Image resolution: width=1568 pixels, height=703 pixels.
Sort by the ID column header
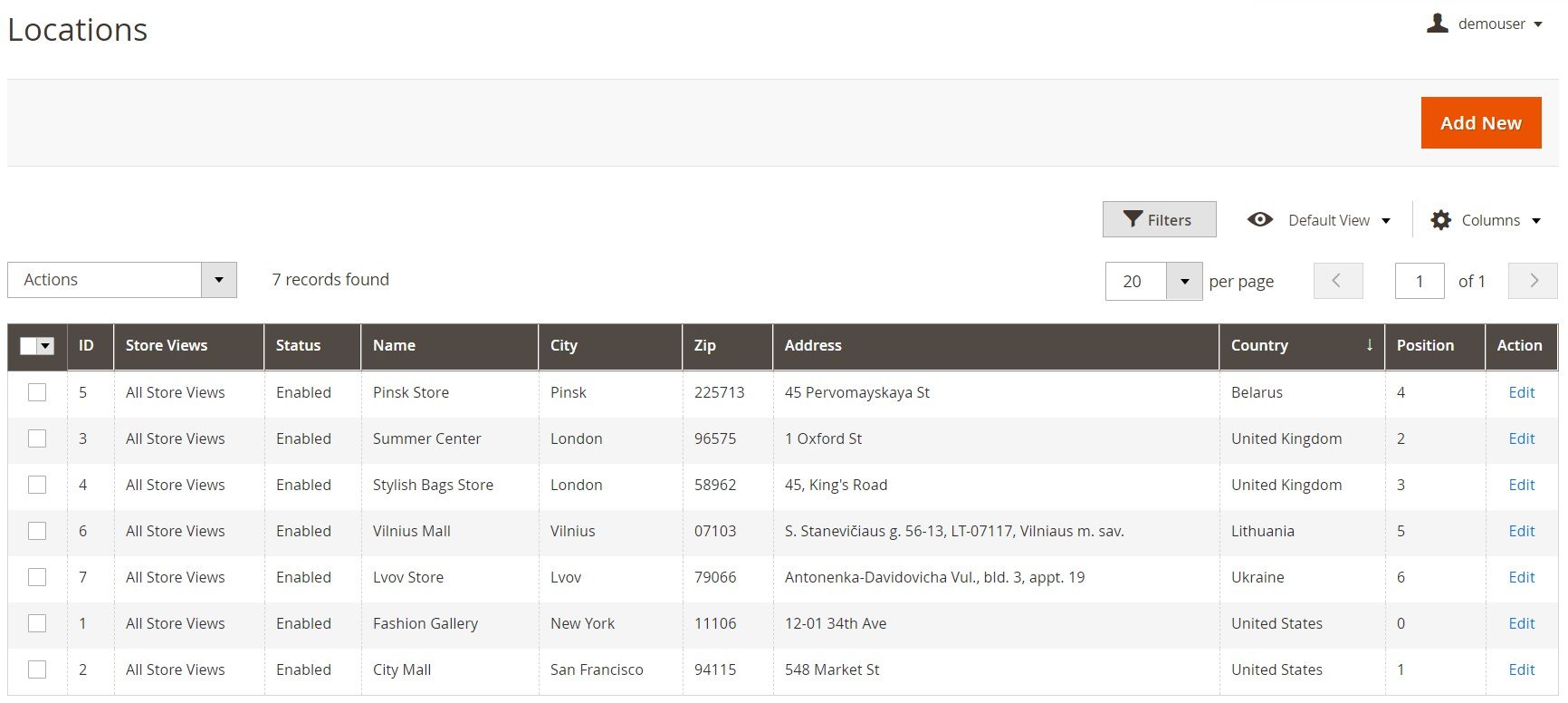[91, 345]
